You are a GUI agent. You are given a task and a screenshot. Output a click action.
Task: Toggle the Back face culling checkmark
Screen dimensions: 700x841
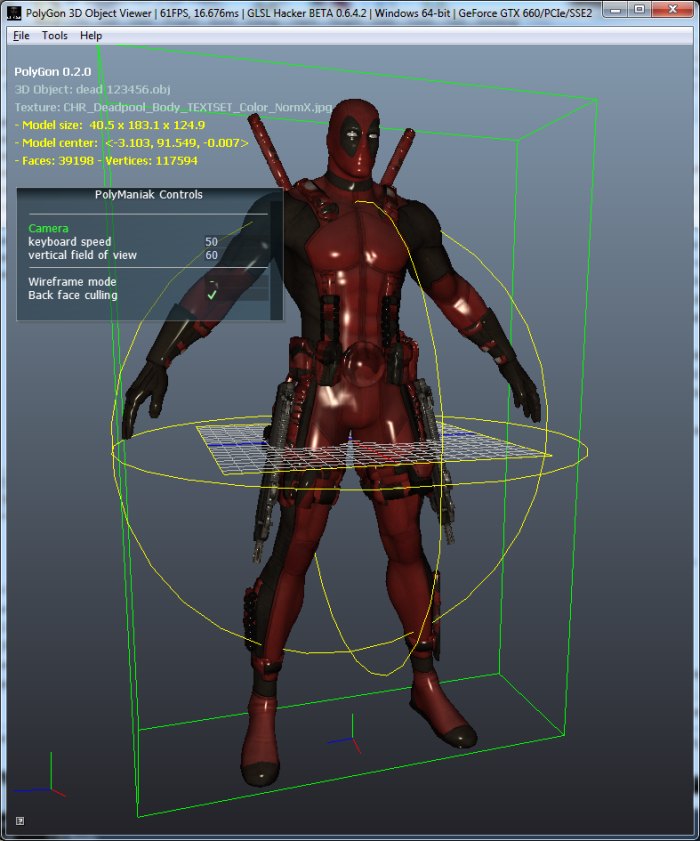[x=212, y=294]
